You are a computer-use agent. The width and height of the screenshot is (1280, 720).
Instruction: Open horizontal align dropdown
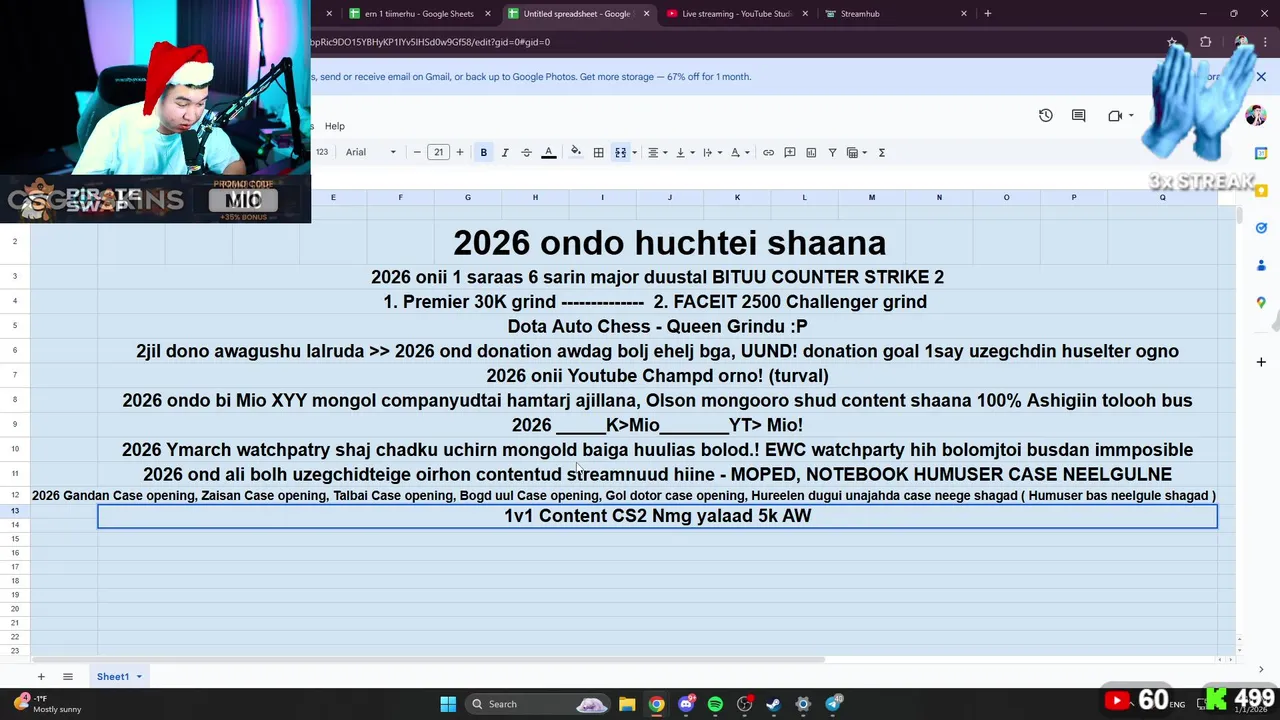[657, 152]
